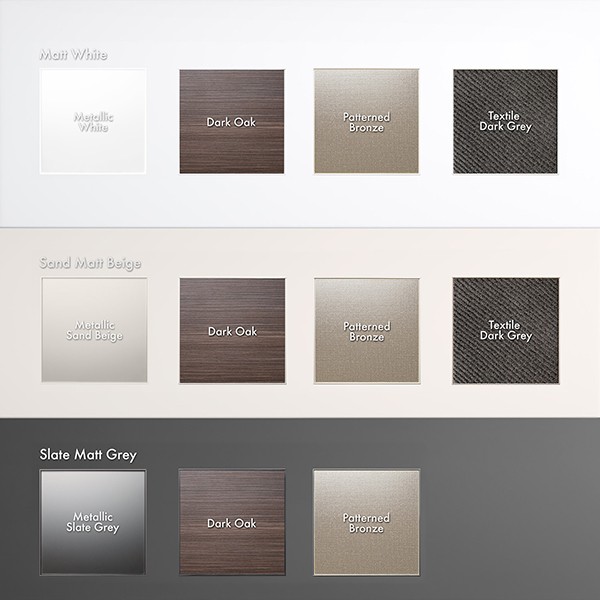Choose Dark Oak in Sand Matt Beige row
Viewport: 600px width, 600px height.
231,331
